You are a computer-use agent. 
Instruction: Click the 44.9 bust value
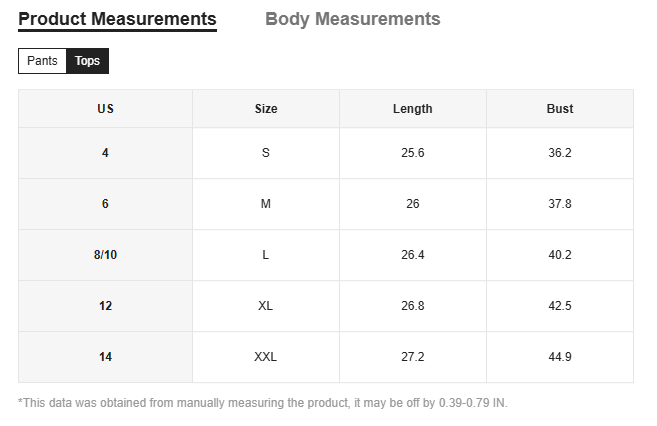[560, 357]
